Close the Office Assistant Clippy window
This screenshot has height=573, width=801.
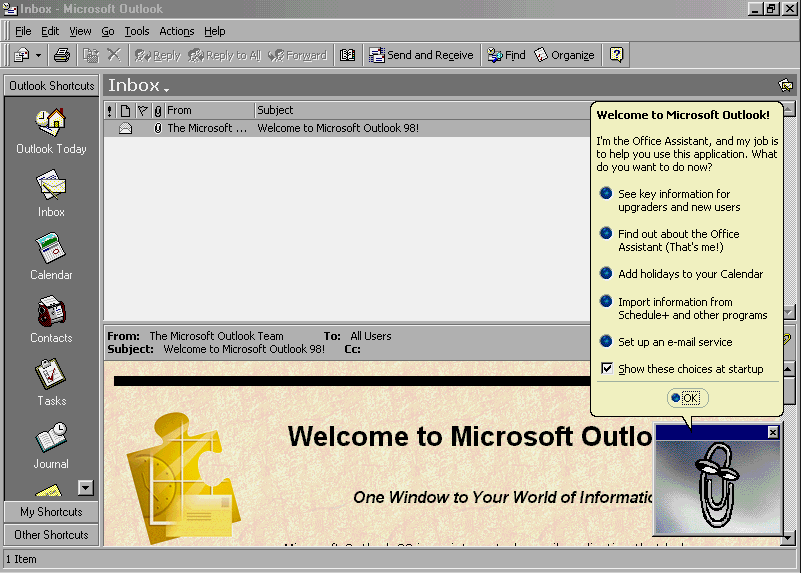pyautogui.click(x=773, y=433)
